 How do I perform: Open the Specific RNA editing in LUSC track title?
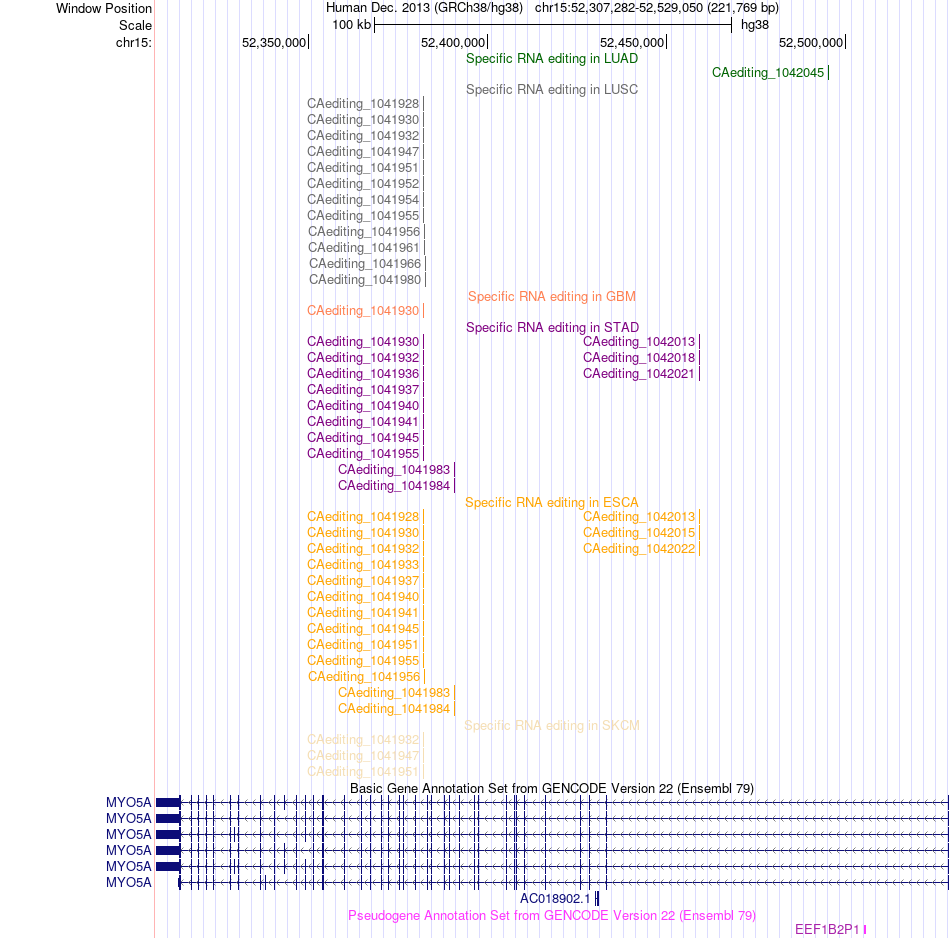pyautogui.click(x=551, y=90)
